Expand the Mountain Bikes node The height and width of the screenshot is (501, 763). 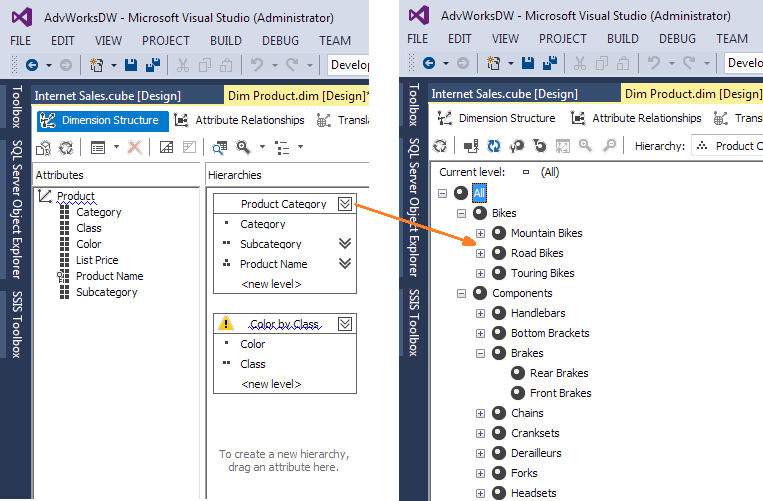point(480,233)
